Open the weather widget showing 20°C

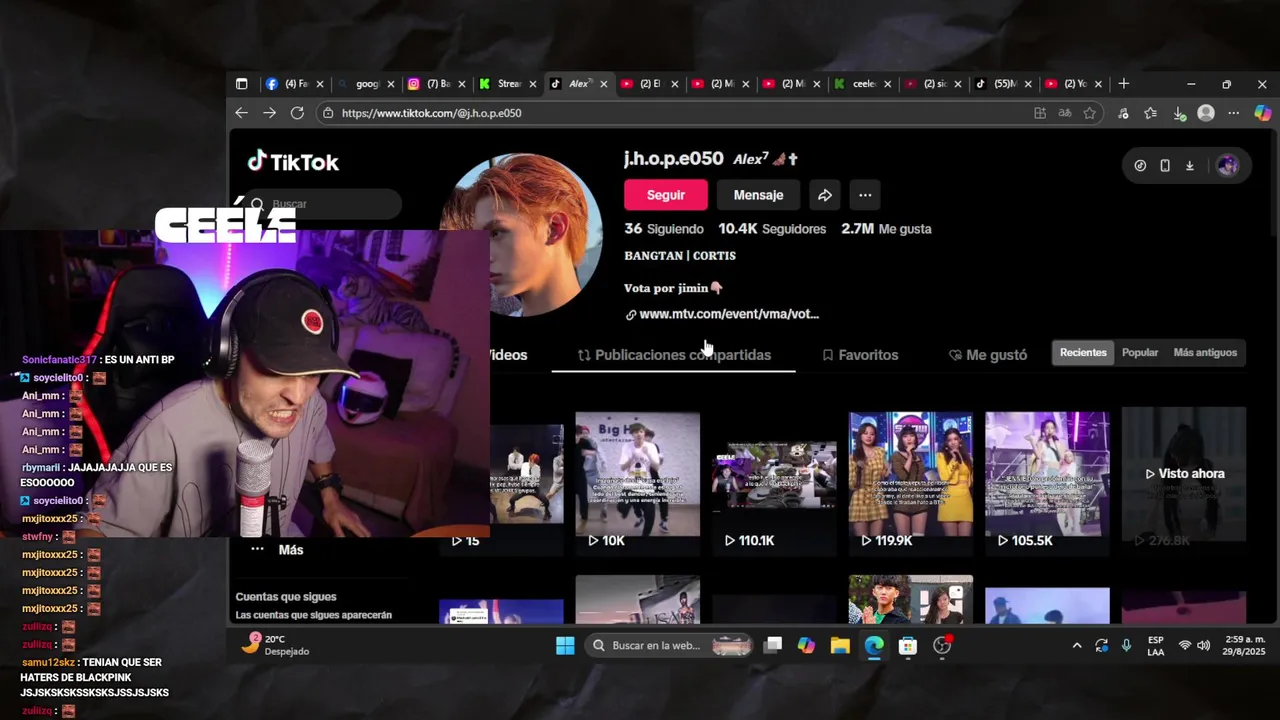(x=276, y=645)
